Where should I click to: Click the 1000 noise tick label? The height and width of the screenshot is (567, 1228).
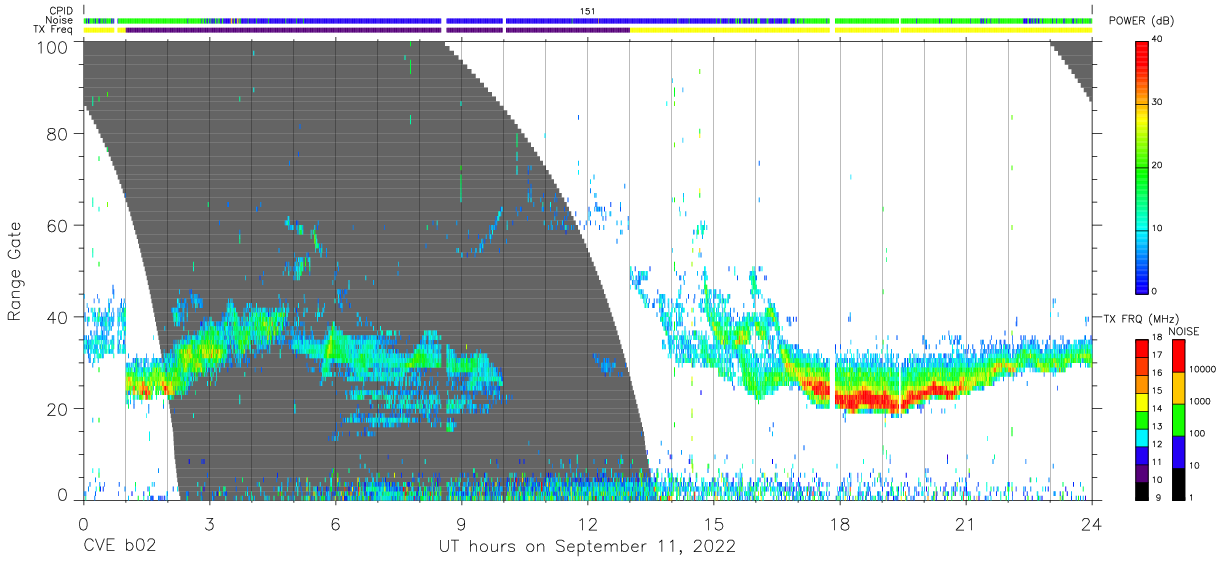pyautogui.click(x=1201, y=401)
